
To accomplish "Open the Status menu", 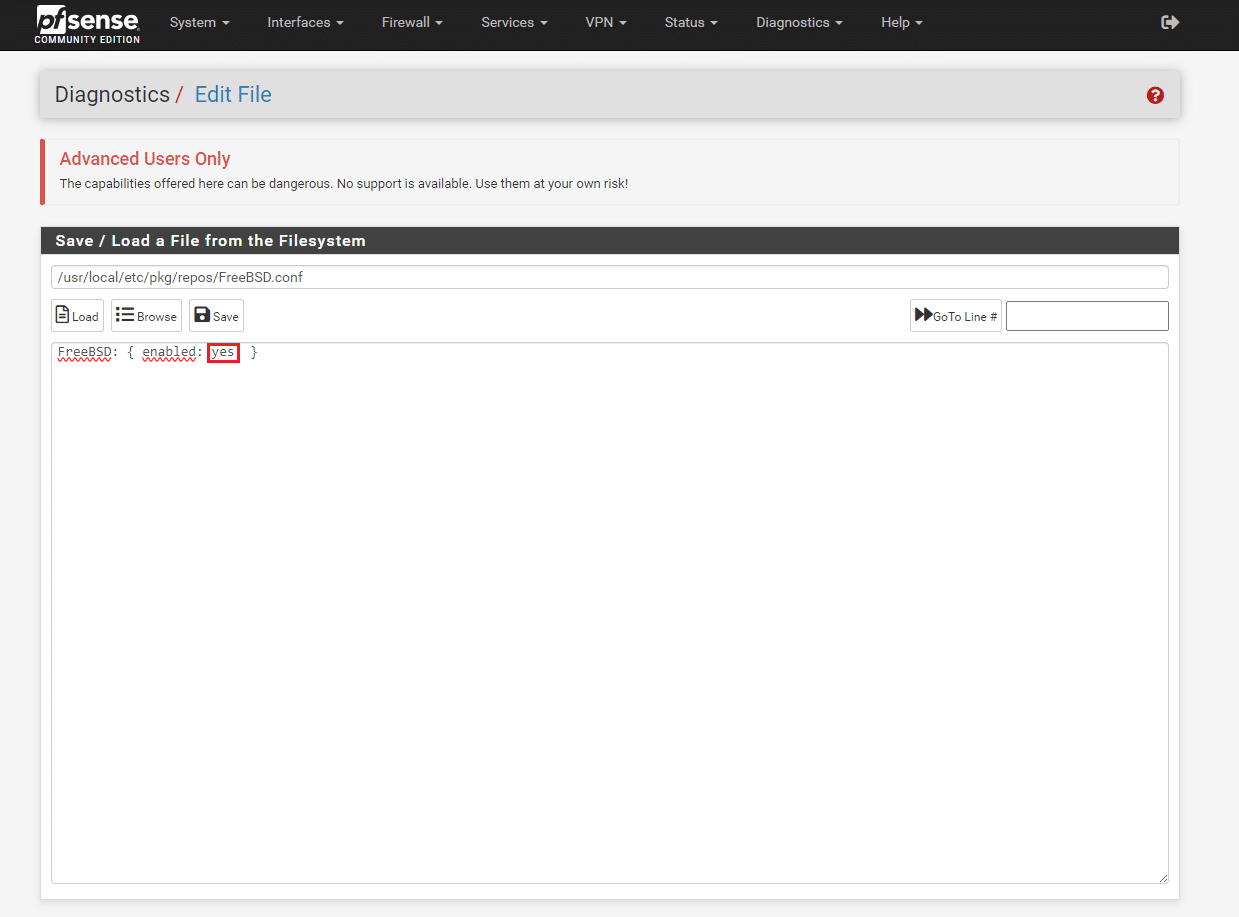I will 691,22.
